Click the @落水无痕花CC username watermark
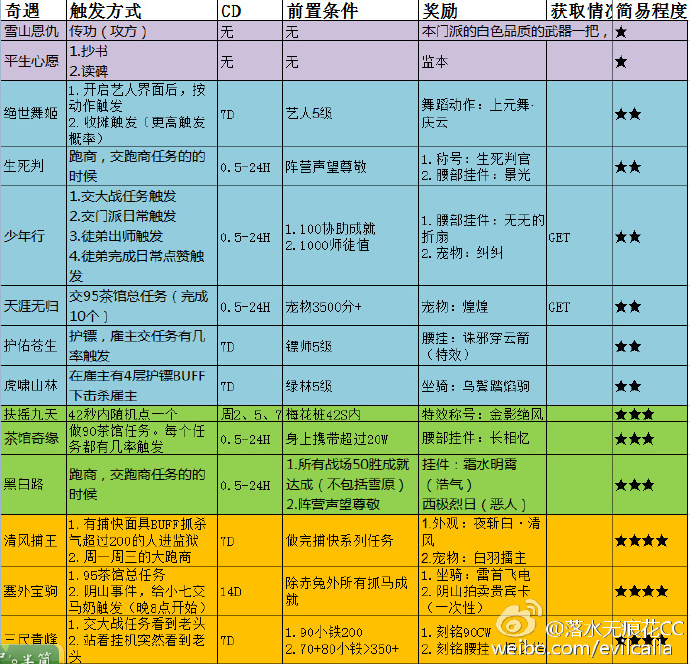This screenshot has height=664, width=690. pos(614,629)
